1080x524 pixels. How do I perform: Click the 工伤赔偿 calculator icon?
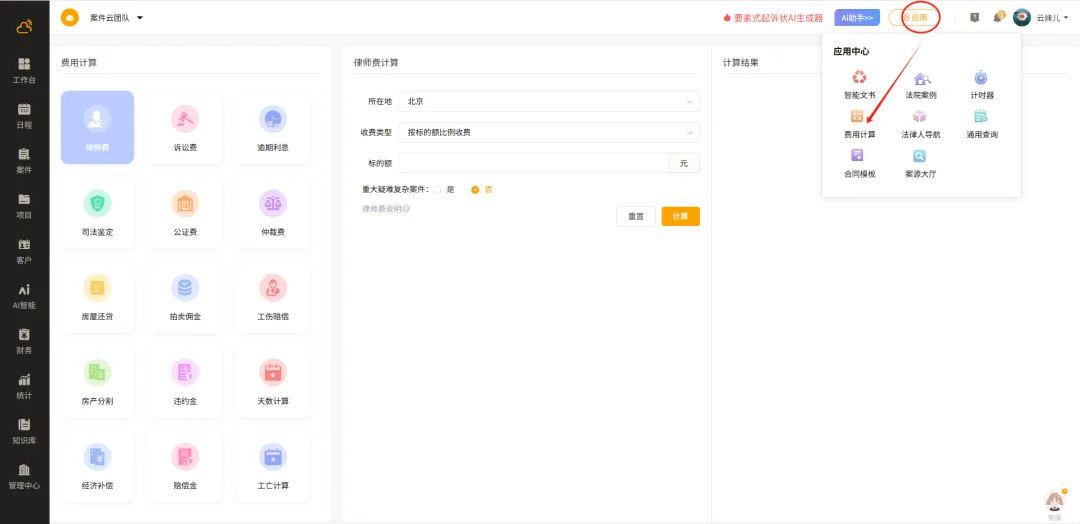click(x=273, y=296)
